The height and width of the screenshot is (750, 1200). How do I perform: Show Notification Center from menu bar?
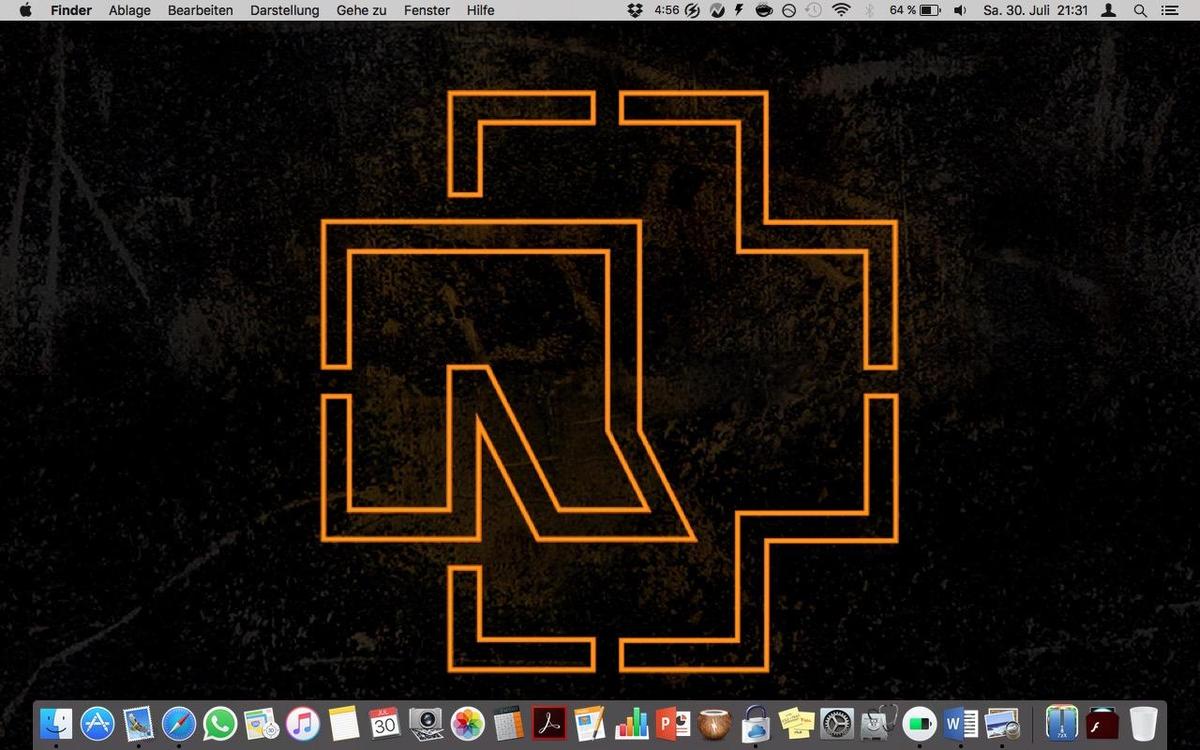pos(1171,10)
